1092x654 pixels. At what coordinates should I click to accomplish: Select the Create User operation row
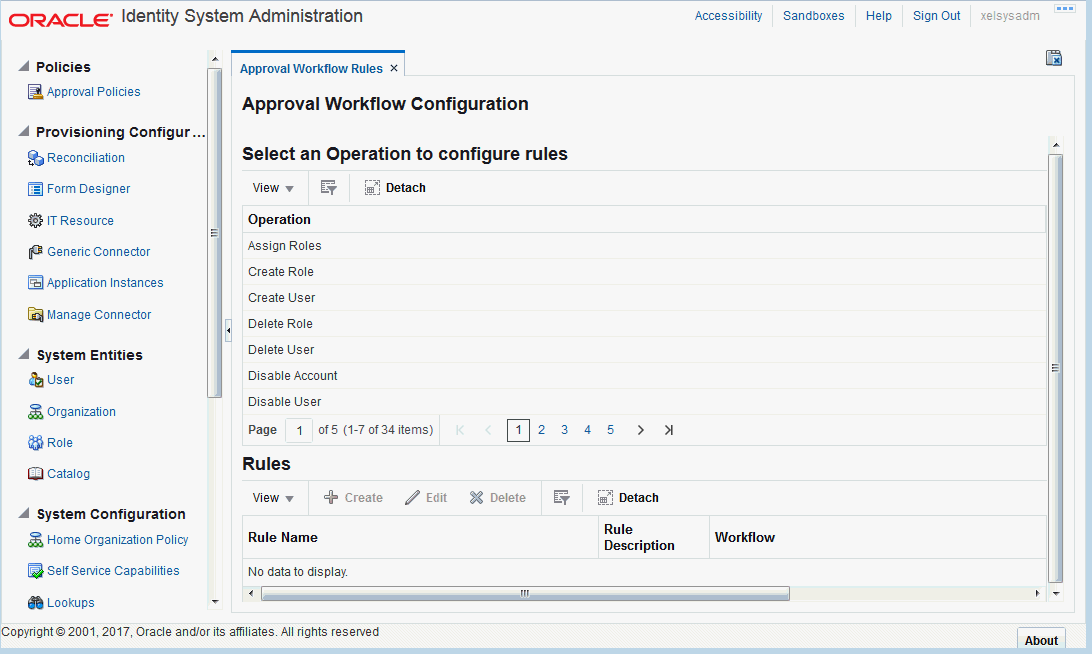pyautogui.click(x=644, y=297)
